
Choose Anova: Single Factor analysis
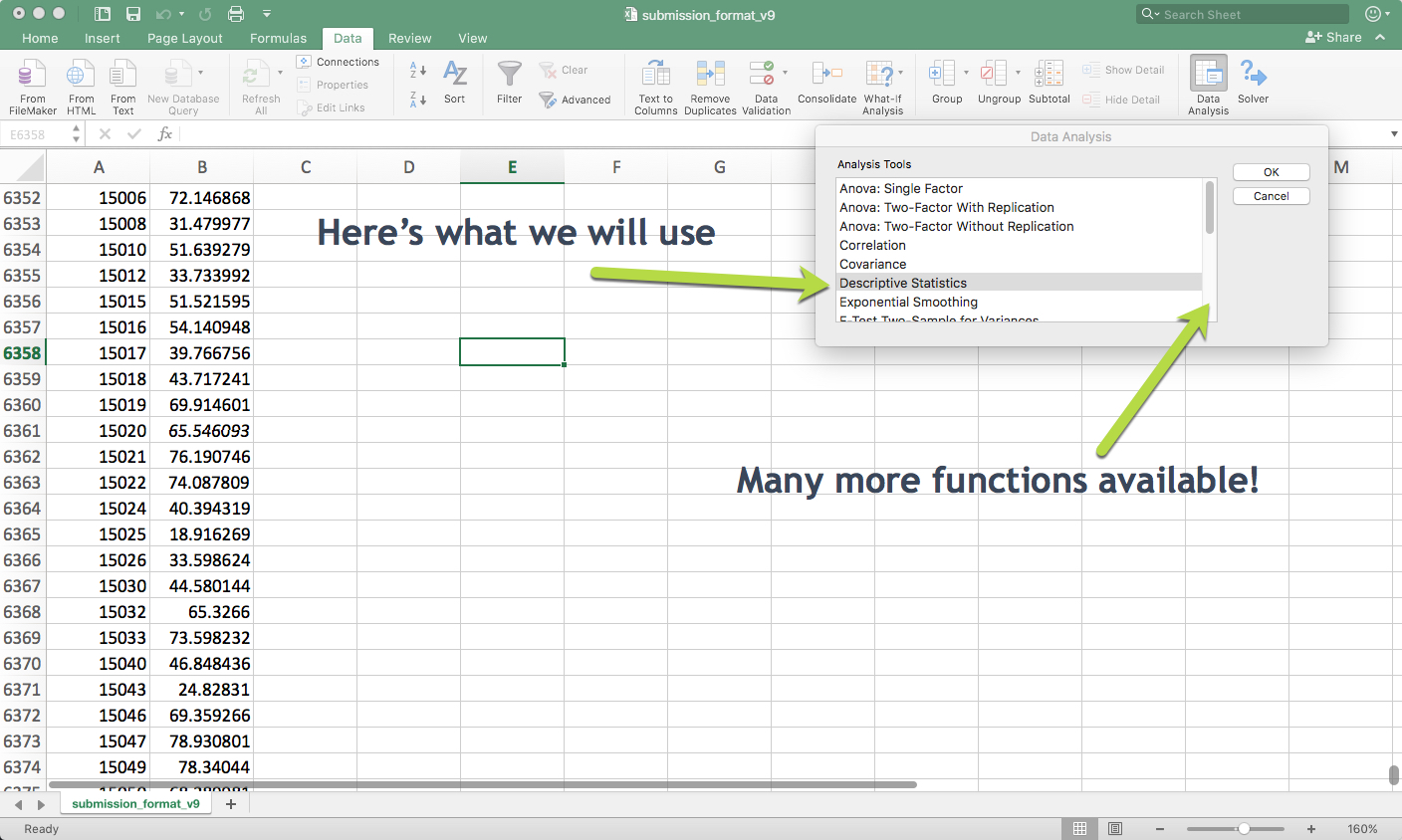(899, 188)
